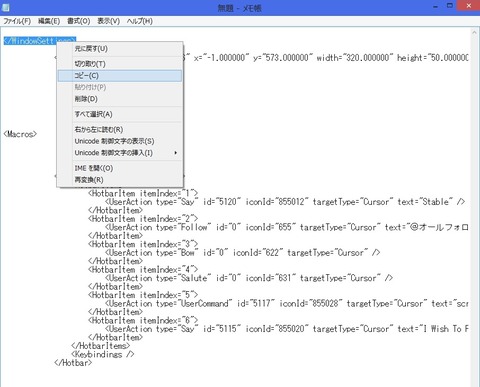Click the UserAction type="Bow" line
480x387 pixels.
click(x=242, y=253)
